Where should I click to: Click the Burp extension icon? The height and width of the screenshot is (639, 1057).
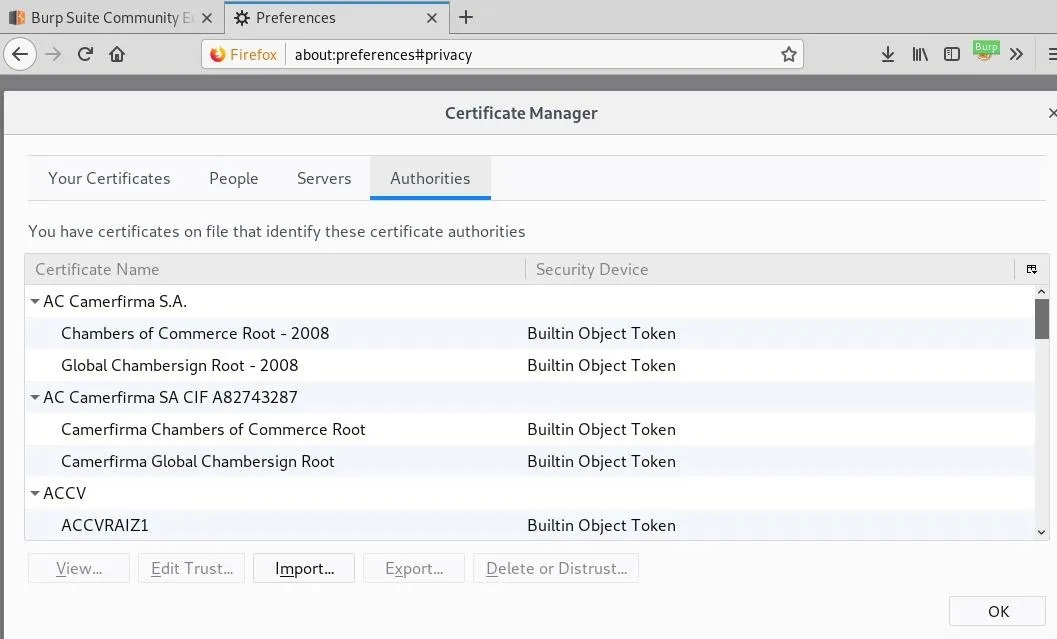(x=985, y=52)
